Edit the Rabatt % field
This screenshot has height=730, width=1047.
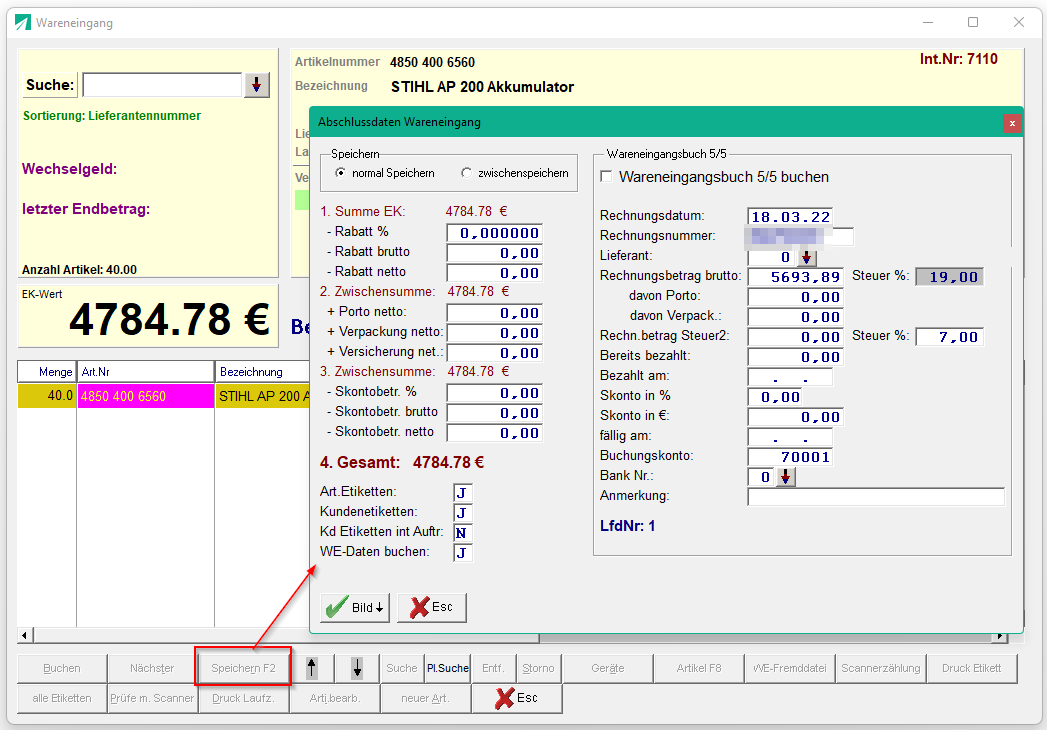tap(494, 233)
